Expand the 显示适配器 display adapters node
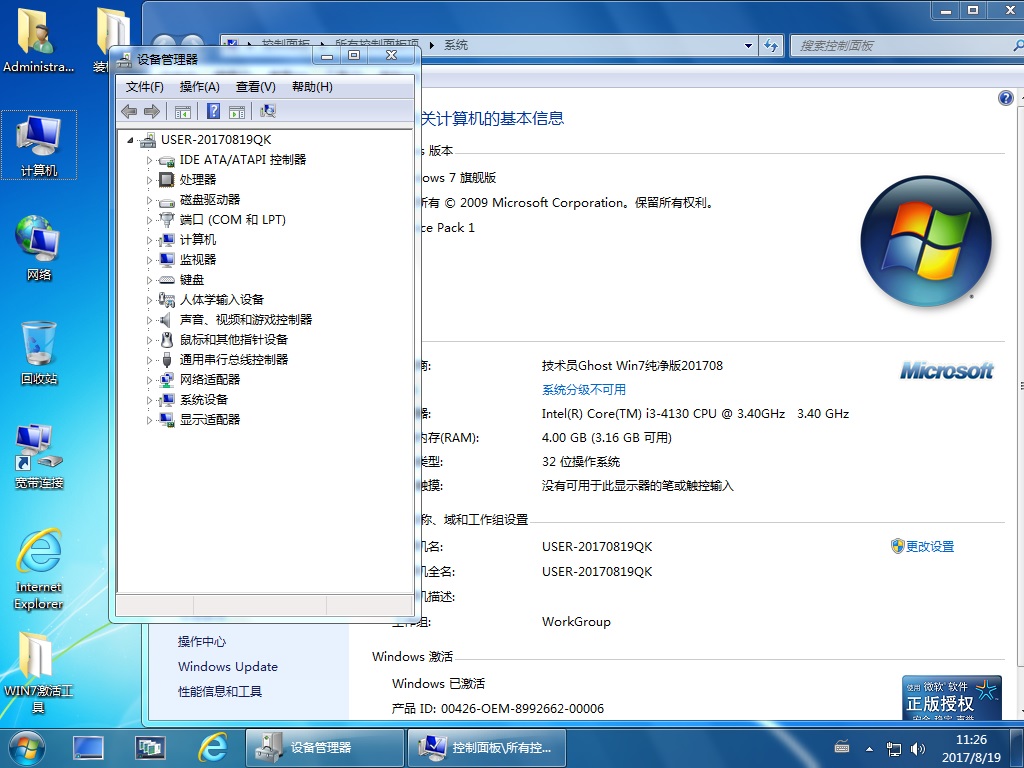The image size is (1024, 768). (x=151, y=420)
